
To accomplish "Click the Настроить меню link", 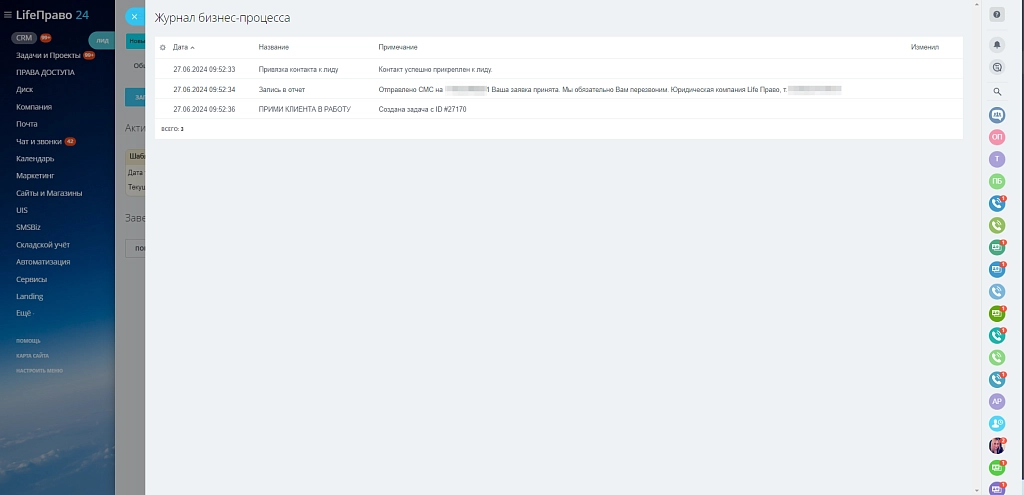I will pyautogui.click(x=39, y=370).
